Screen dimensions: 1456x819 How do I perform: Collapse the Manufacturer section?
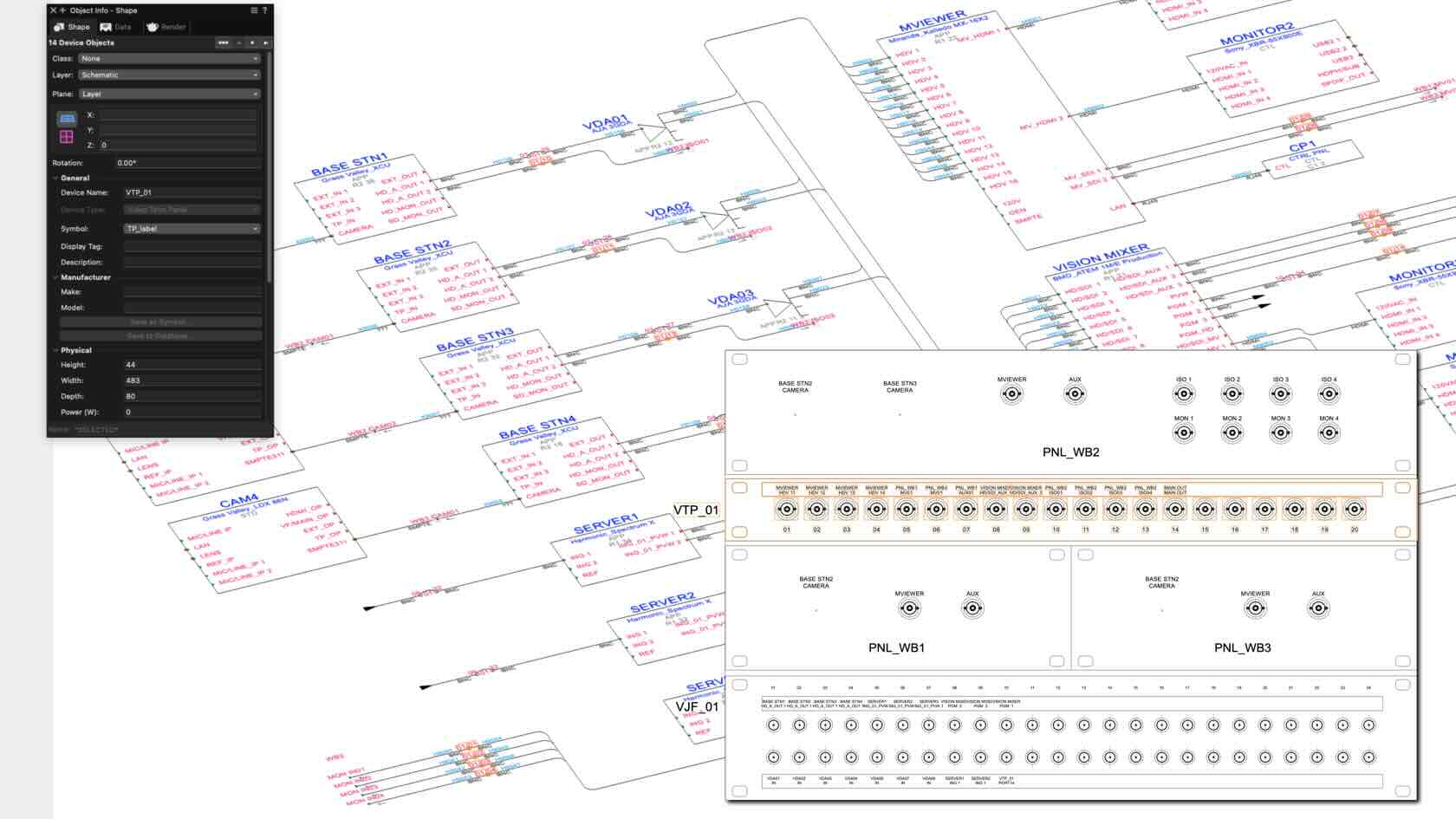pos(56,277)
